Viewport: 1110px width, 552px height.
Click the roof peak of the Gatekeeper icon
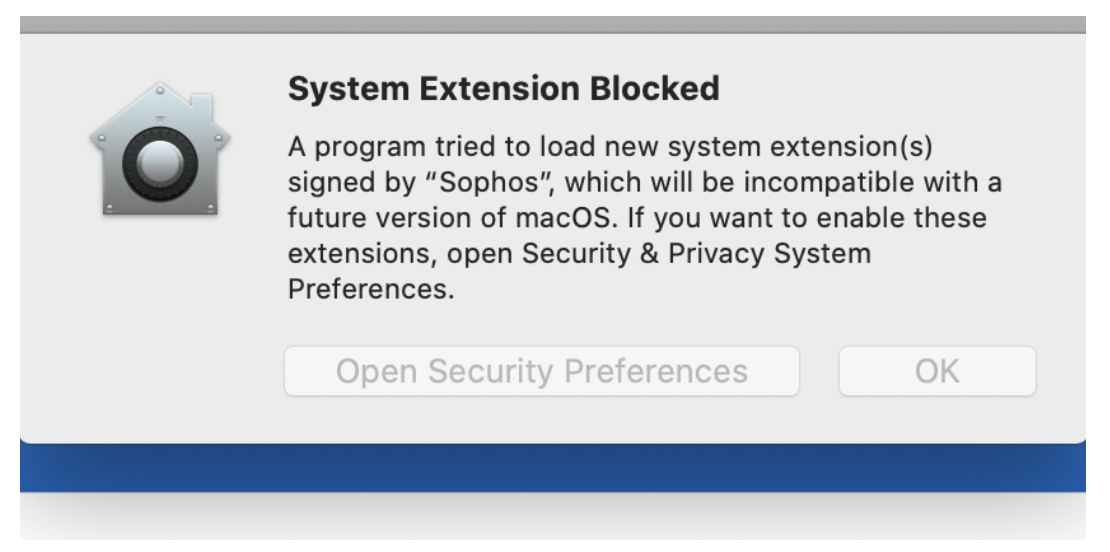tap(160, 90)
